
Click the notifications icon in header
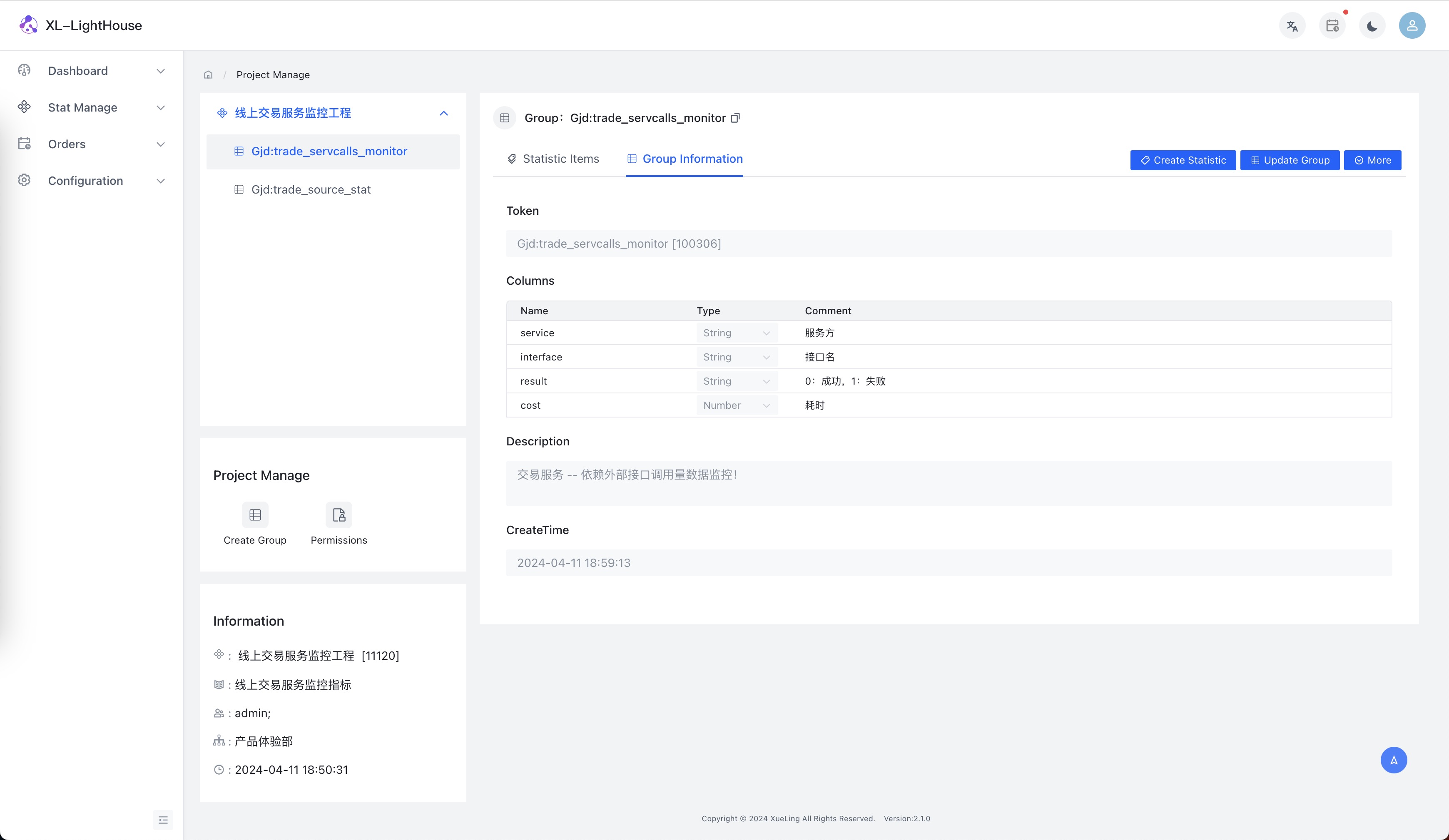(x=1333, y=25)
